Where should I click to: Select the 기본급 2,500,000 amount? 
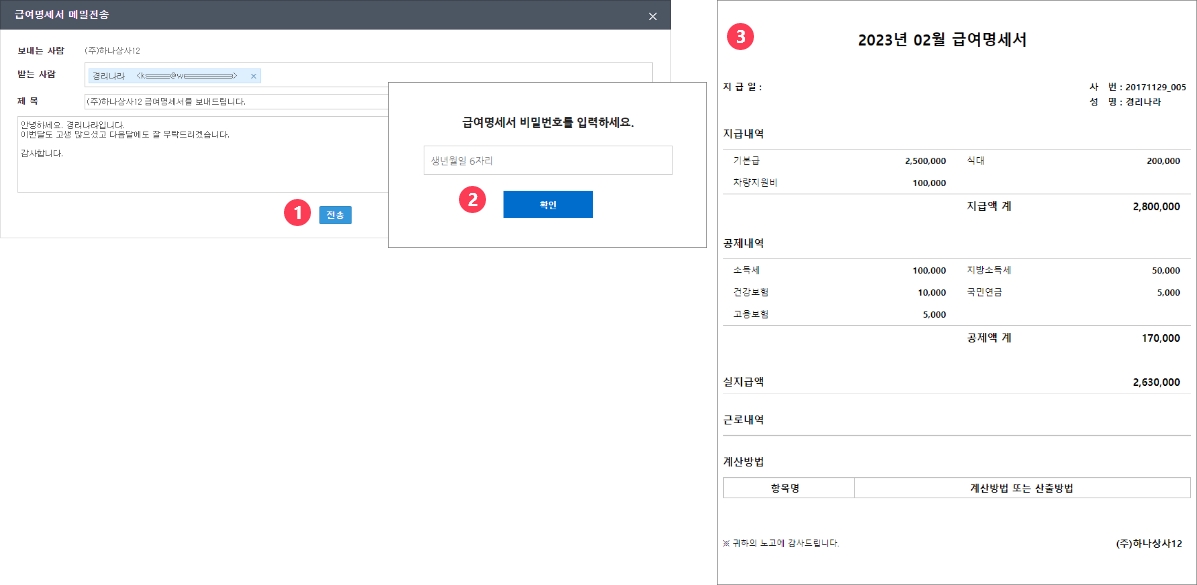pos(924,160)
